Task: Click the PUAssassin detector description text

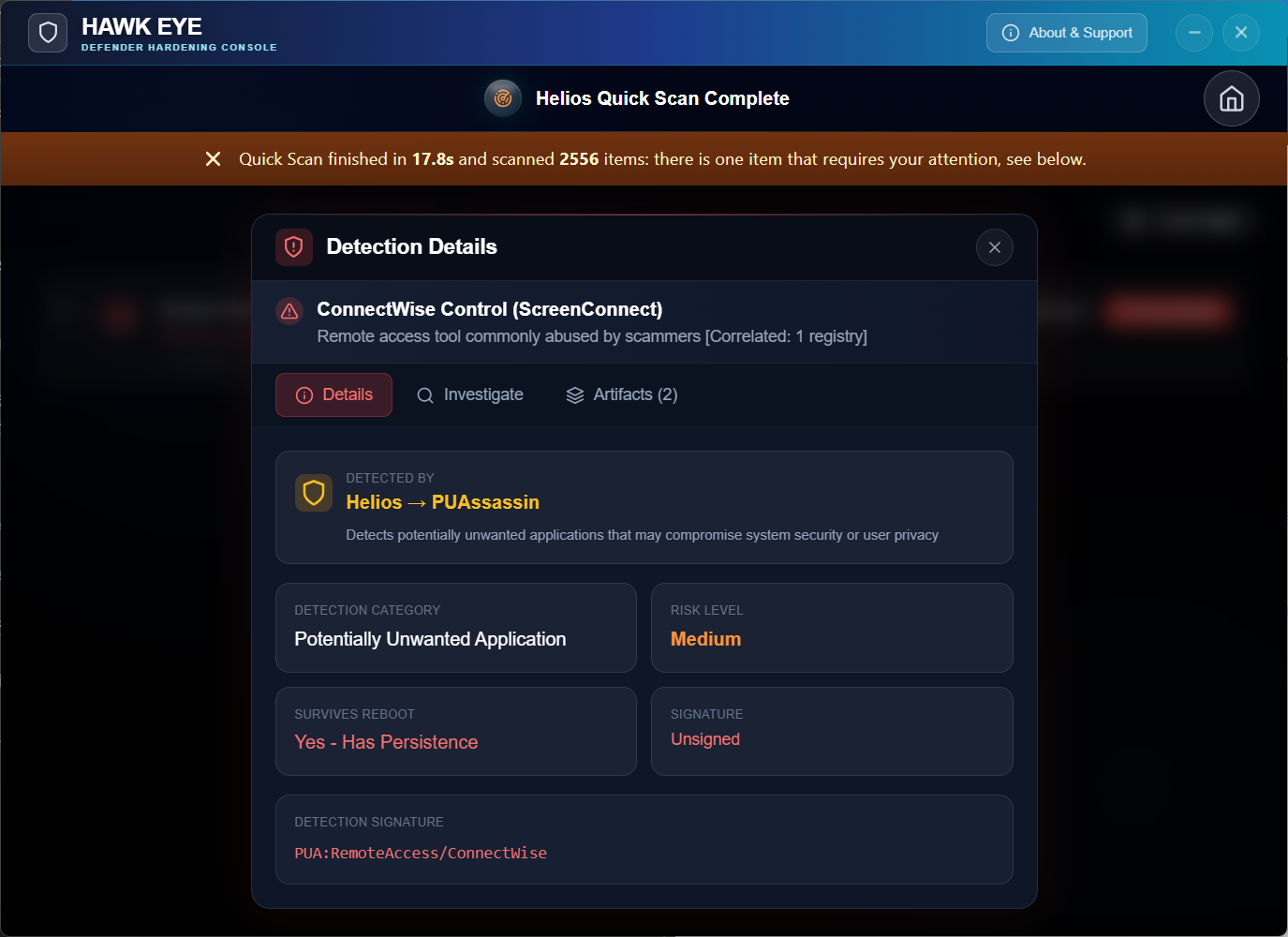Action: point(643,535)
